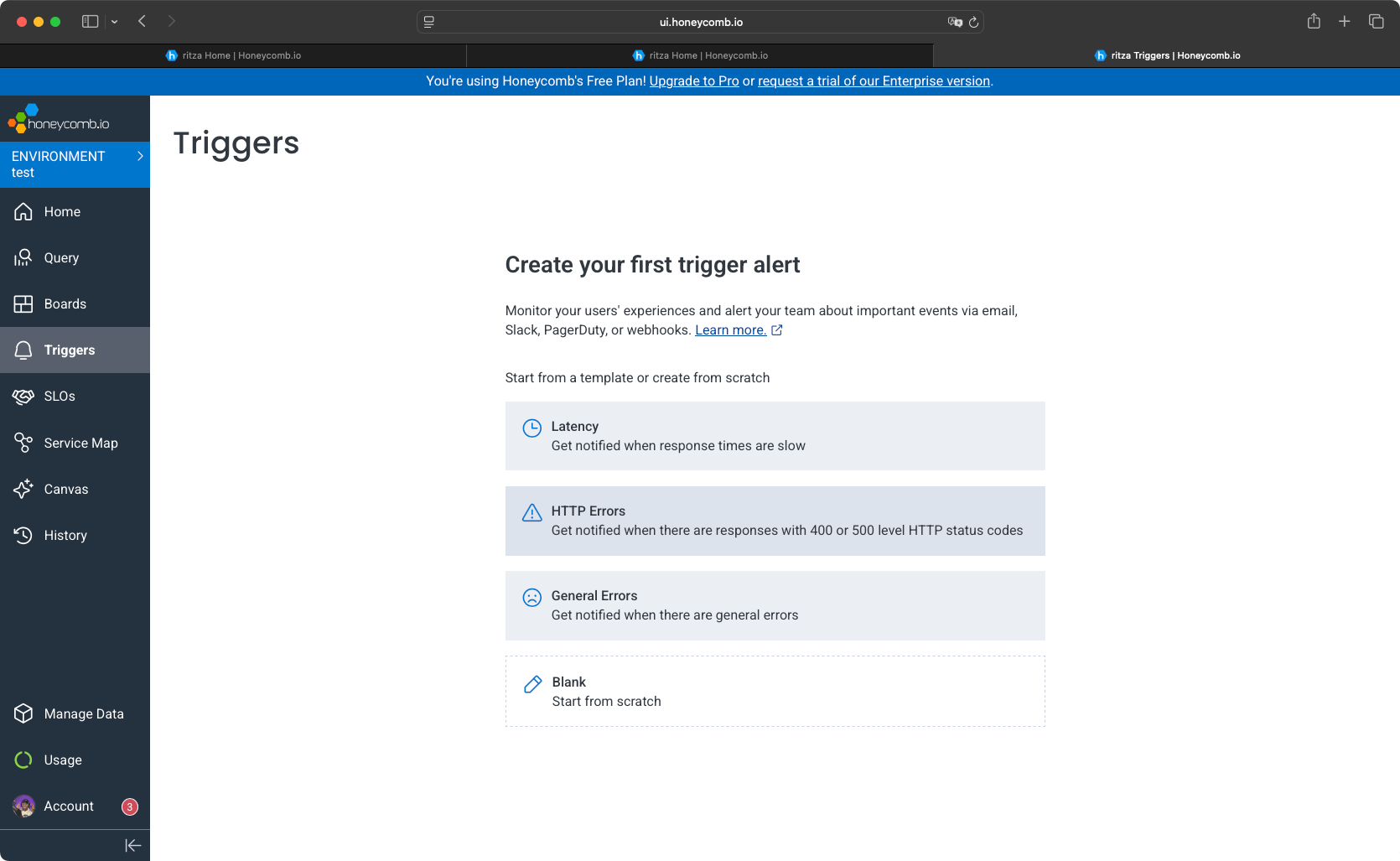Screen dimensions: 1400x861
Task: Open Manage Data cube icon
Action: [x=23, y=713]
